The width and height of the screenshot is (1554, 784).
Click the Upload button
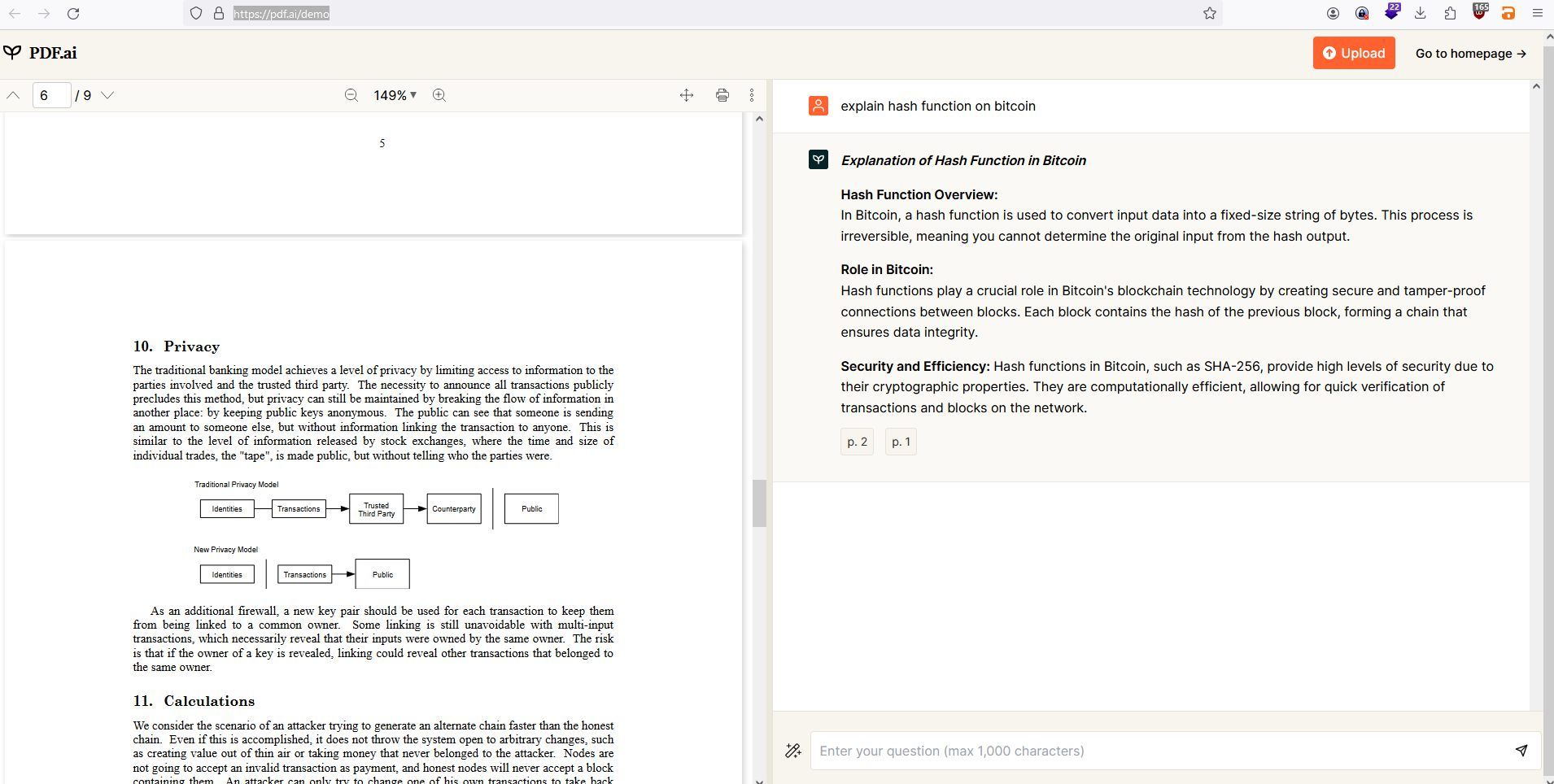pyautogui.click(x=1353, y=53)
